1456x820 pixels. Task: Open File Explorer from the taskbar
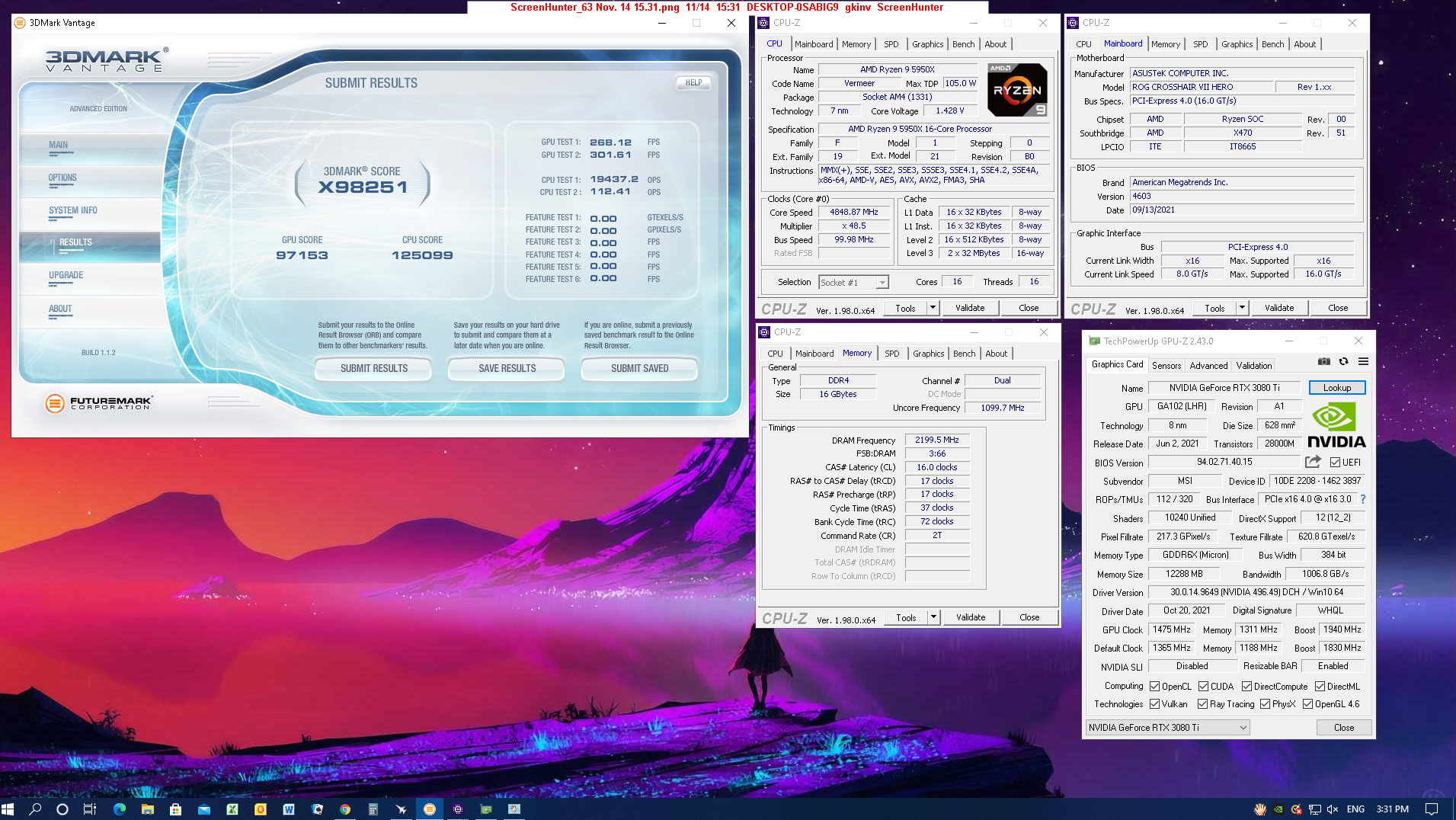[148, 809]
